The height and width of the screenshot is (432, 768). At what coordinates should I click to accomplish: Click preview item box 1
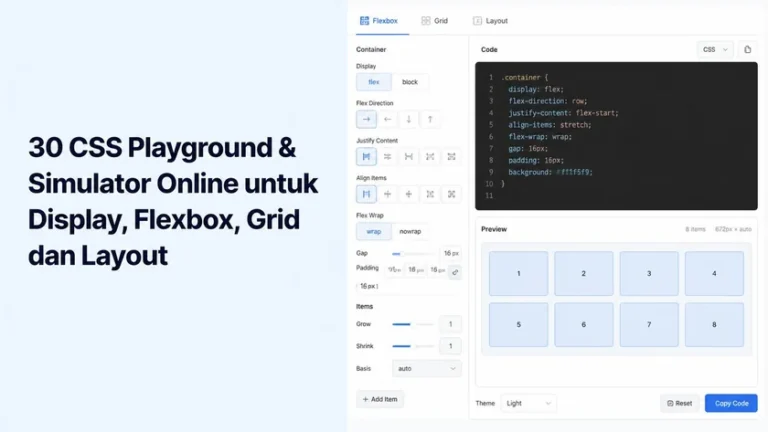point(518,273)
